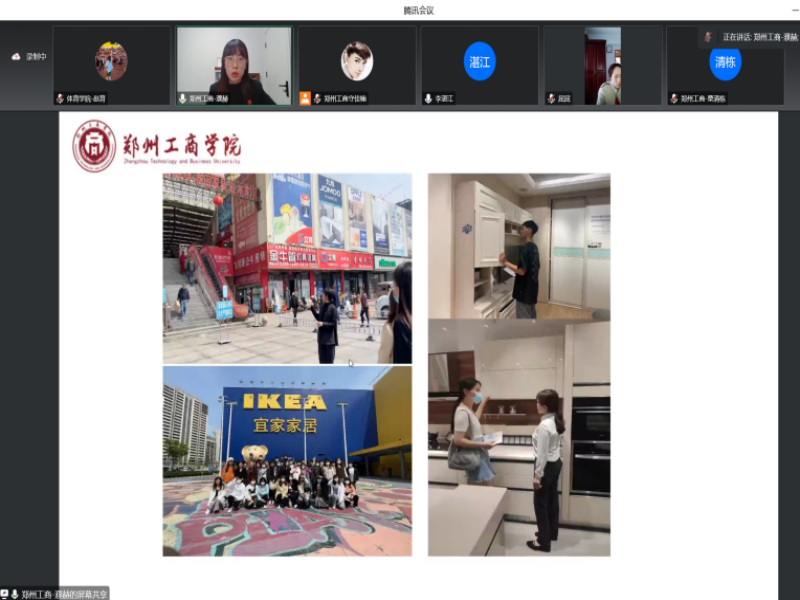The image size is (800, 600).
Task: Click the screen share icon at bottom left
Action: (x=5, y=594)
